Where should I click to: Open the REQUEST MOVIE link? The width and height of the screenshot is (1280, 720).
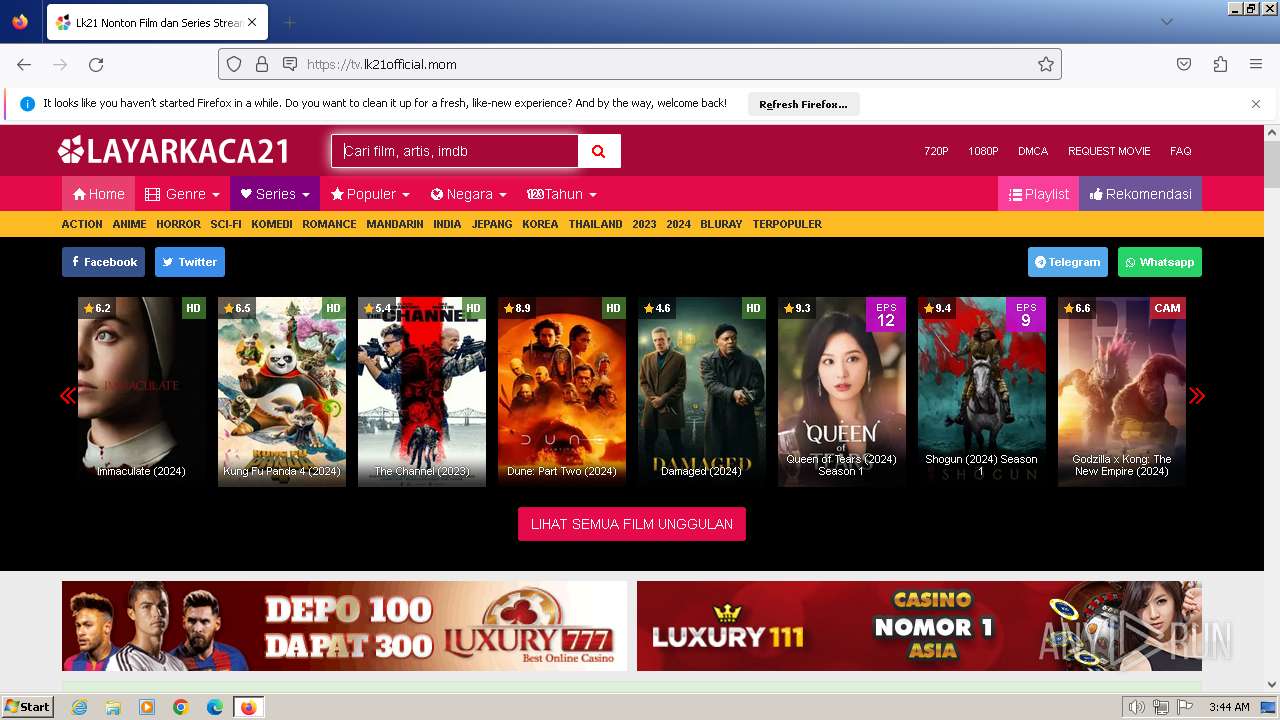1109,151
